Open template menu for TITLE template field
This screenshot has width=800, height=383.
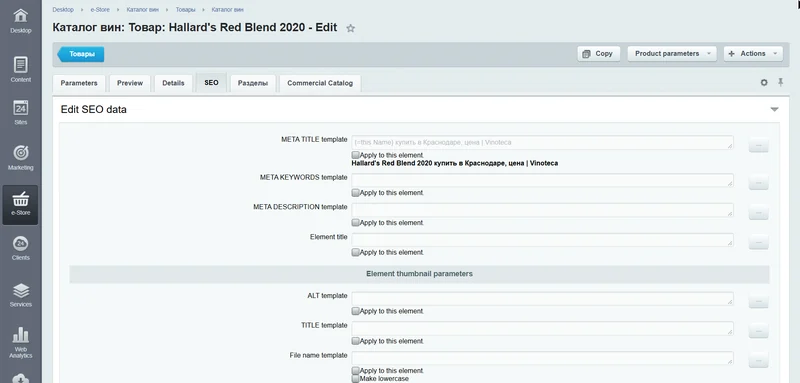tap(758, 331)
